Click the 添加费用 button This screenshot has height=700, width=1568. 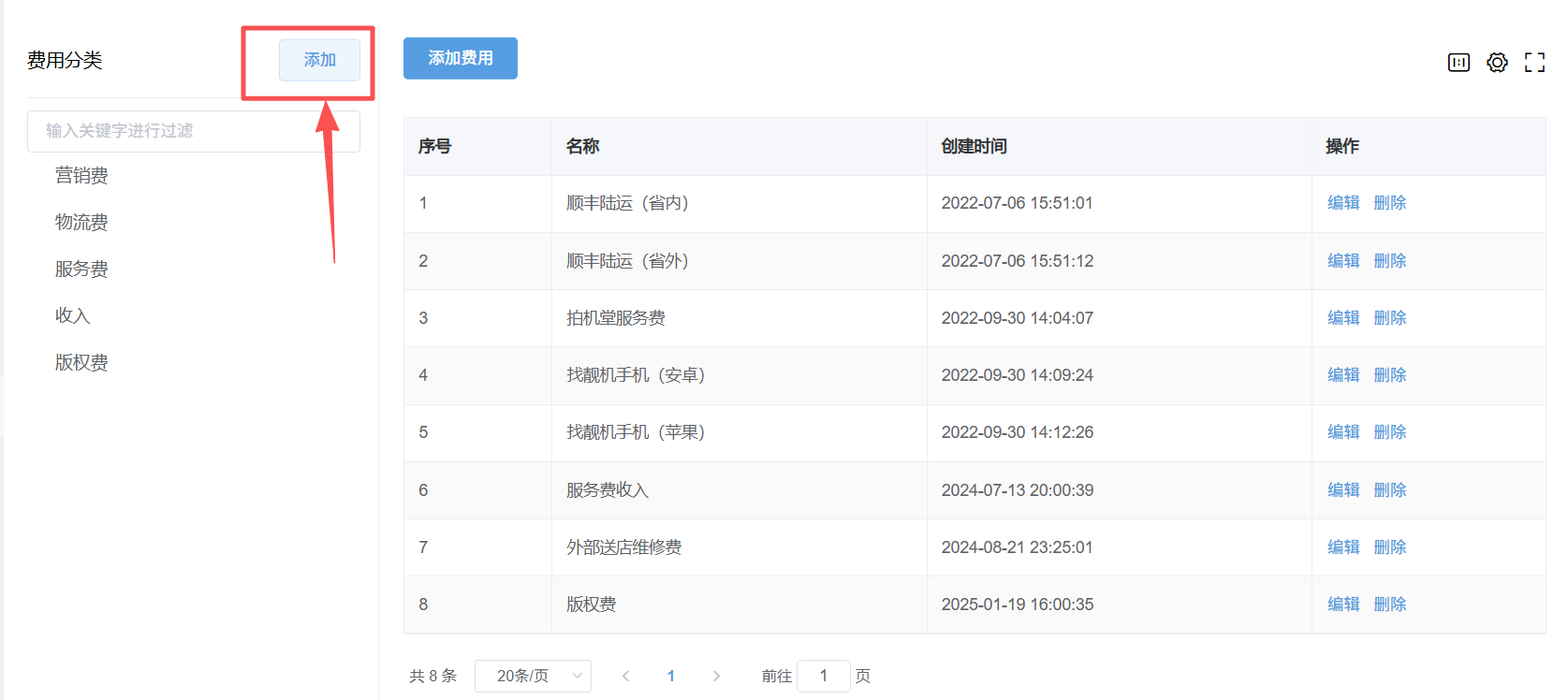460,58
